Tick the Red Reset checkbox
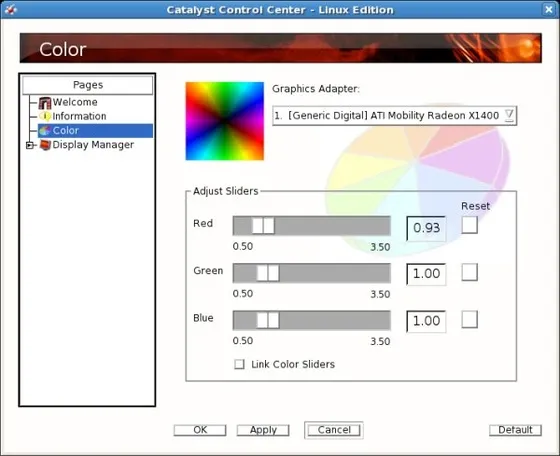The image size is (560, 456). pos(469,225)
